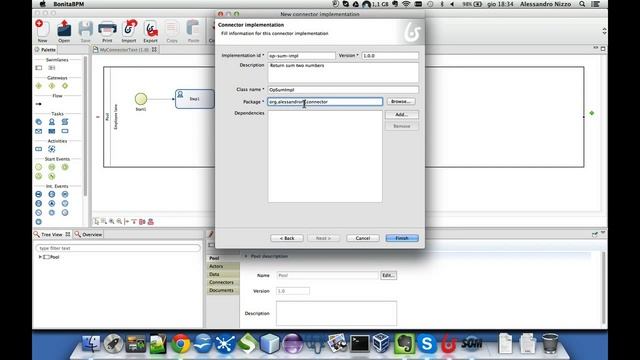Click the Dependencies list box
Viewport: 640px width, 360px height.
click(x=325, y=156)
